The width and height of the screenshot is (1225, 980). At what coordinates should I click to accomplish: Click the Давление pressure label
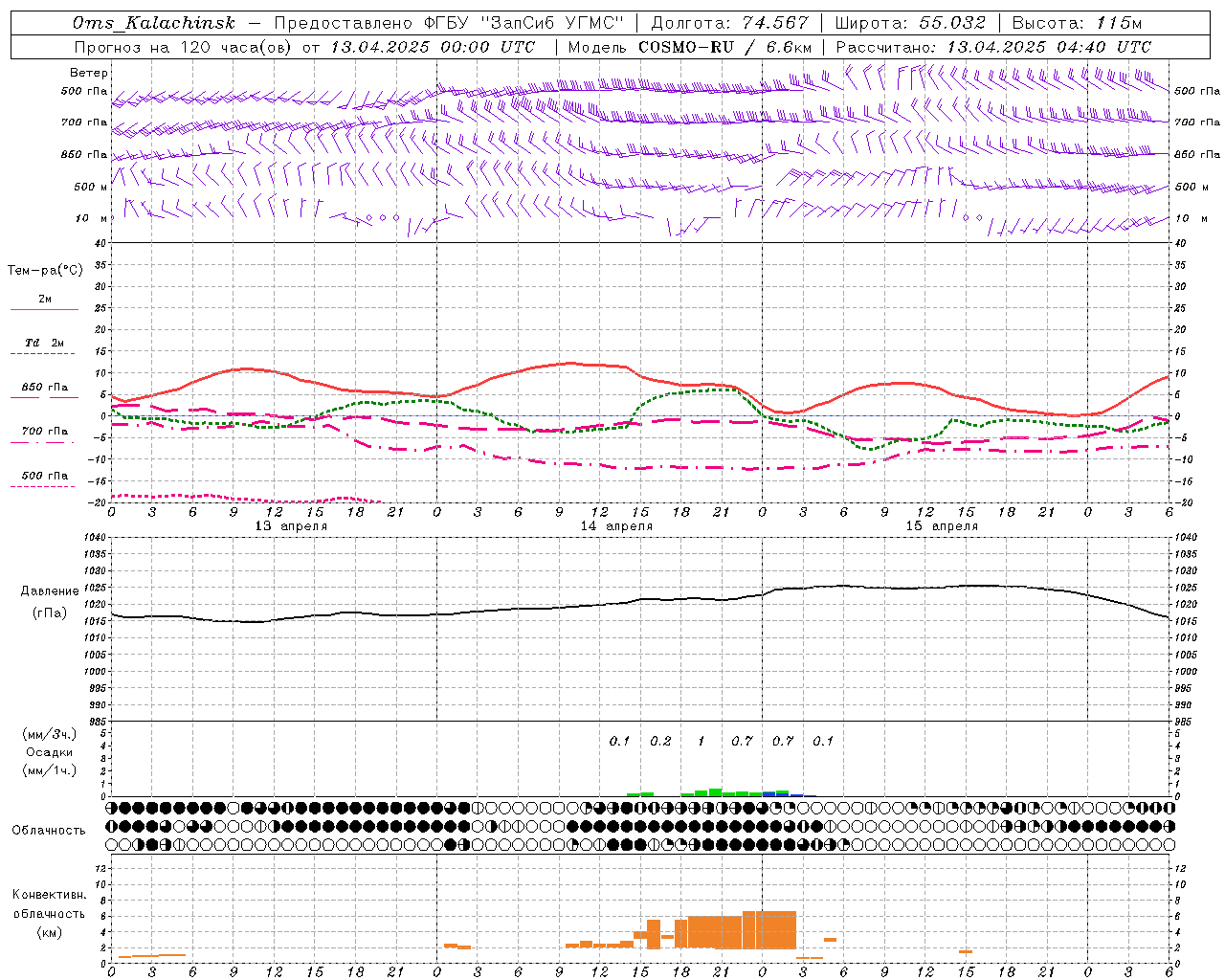pyautogui.click(x=50, y=591)
